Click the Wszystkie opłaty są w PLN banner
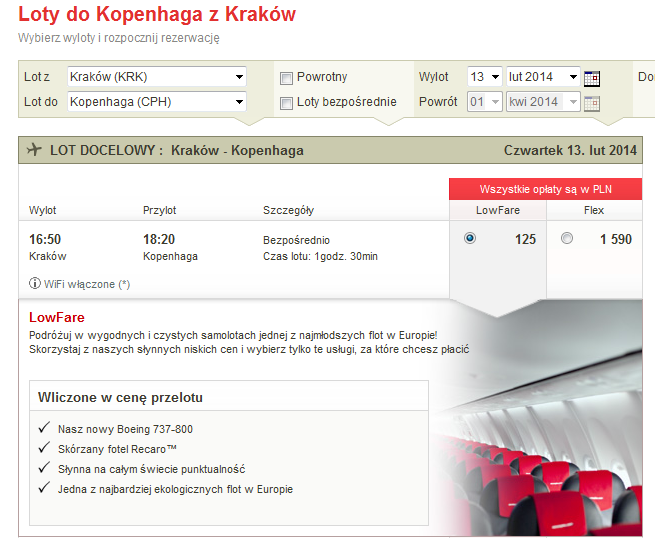Image resolution: width=655 pixels, height=538 pixels. [x=546, y=189]
